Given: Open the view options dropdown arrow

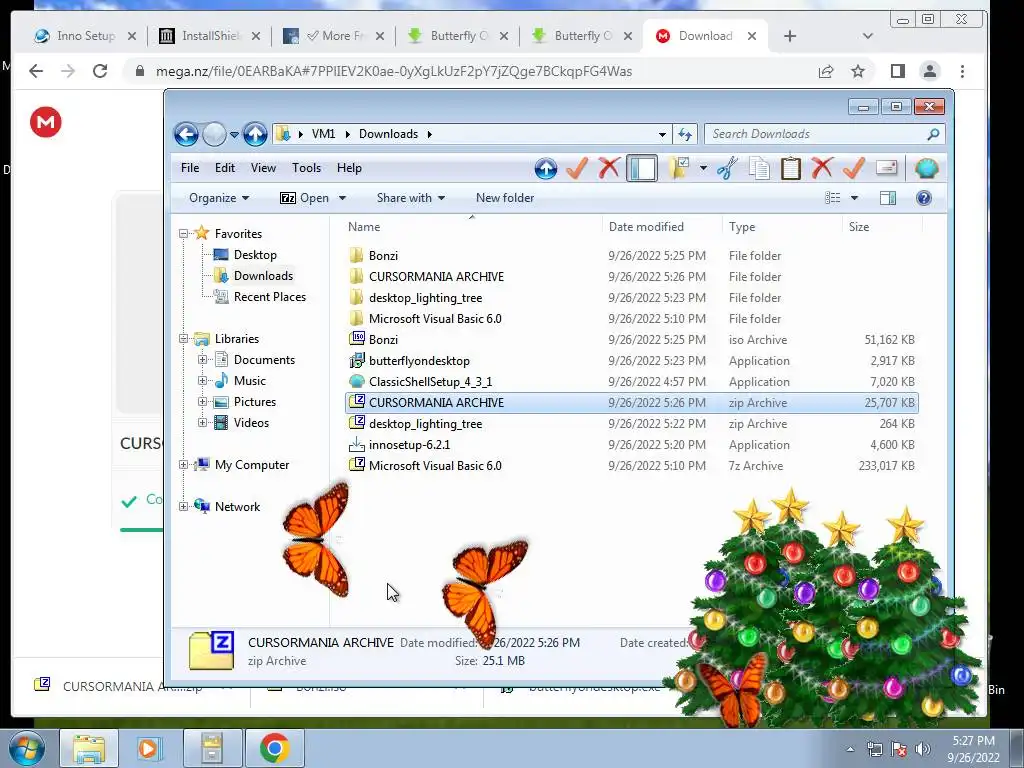Looking at the screenshot, I should [854, 198].
